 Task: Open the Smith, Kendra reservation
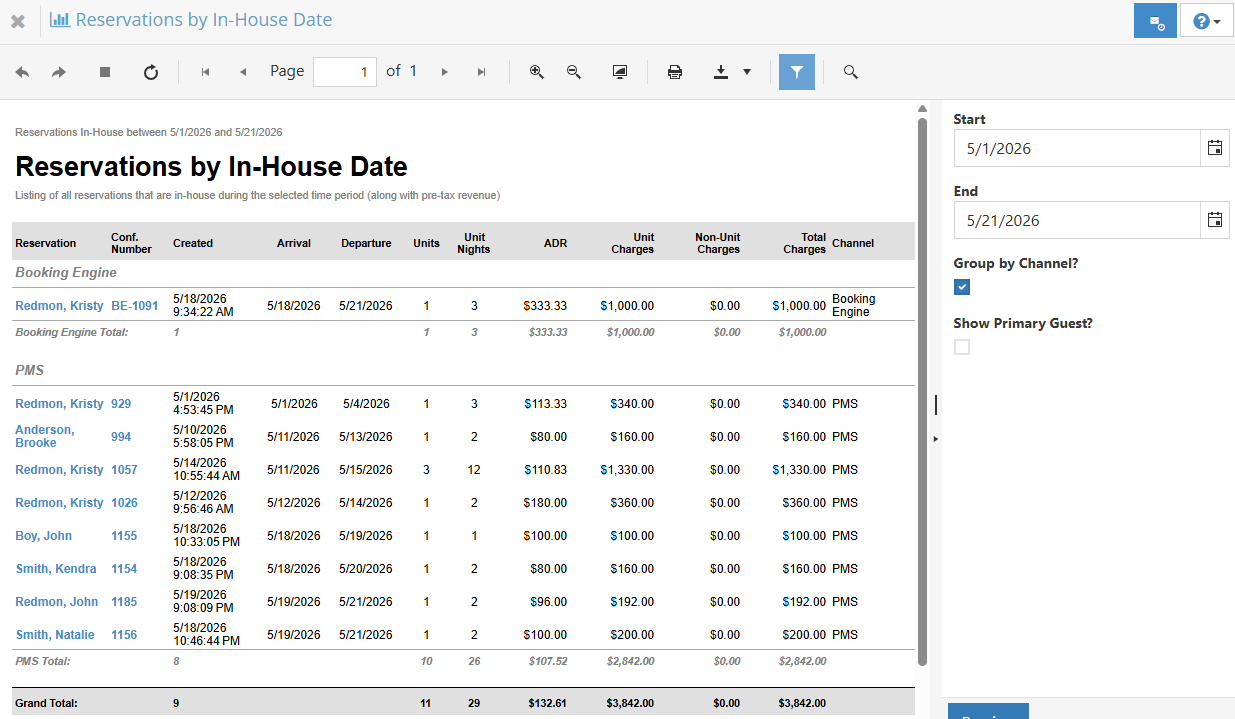pos(56,569)
